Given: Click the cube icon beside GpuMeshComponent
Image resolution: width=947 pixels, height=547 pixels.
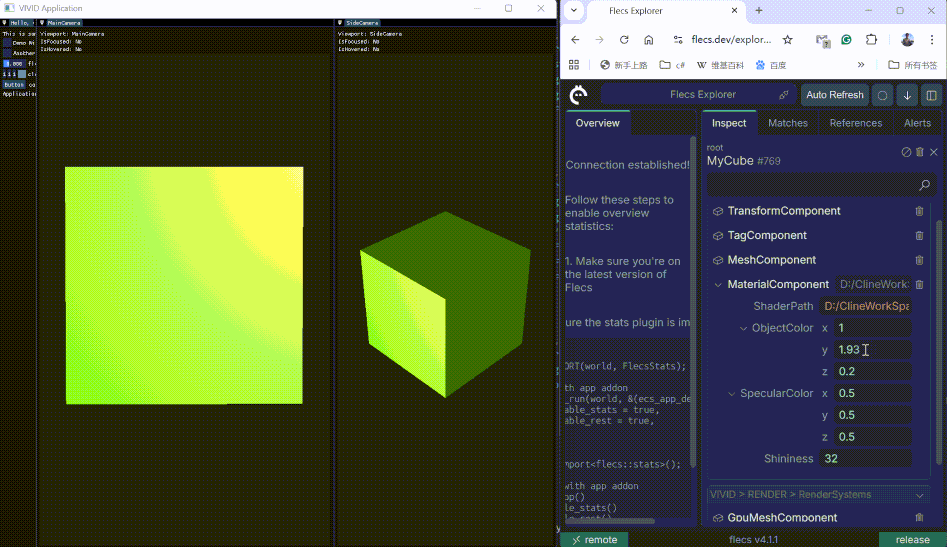Looking at the screenshot, I should pos(718,517).
